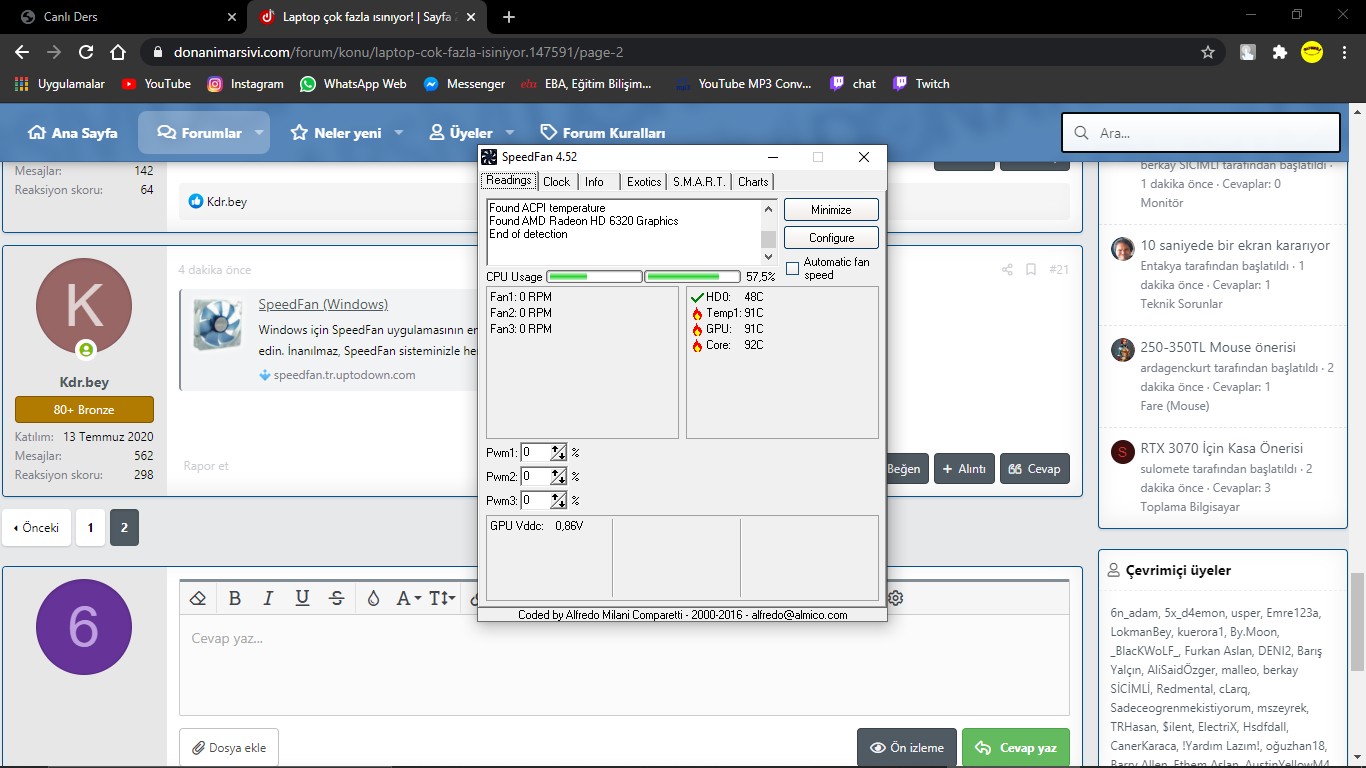Toggle strikethrough in the reply editor

(337, 598)
